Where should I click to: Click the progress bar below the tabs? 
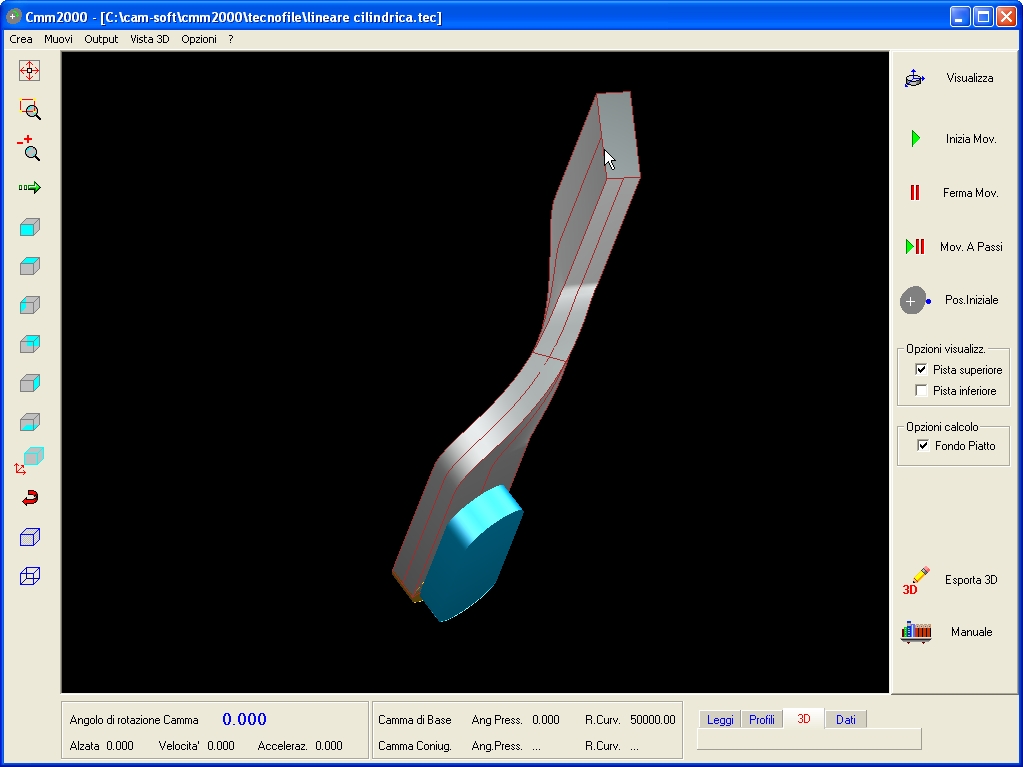[x=809, y=739]
